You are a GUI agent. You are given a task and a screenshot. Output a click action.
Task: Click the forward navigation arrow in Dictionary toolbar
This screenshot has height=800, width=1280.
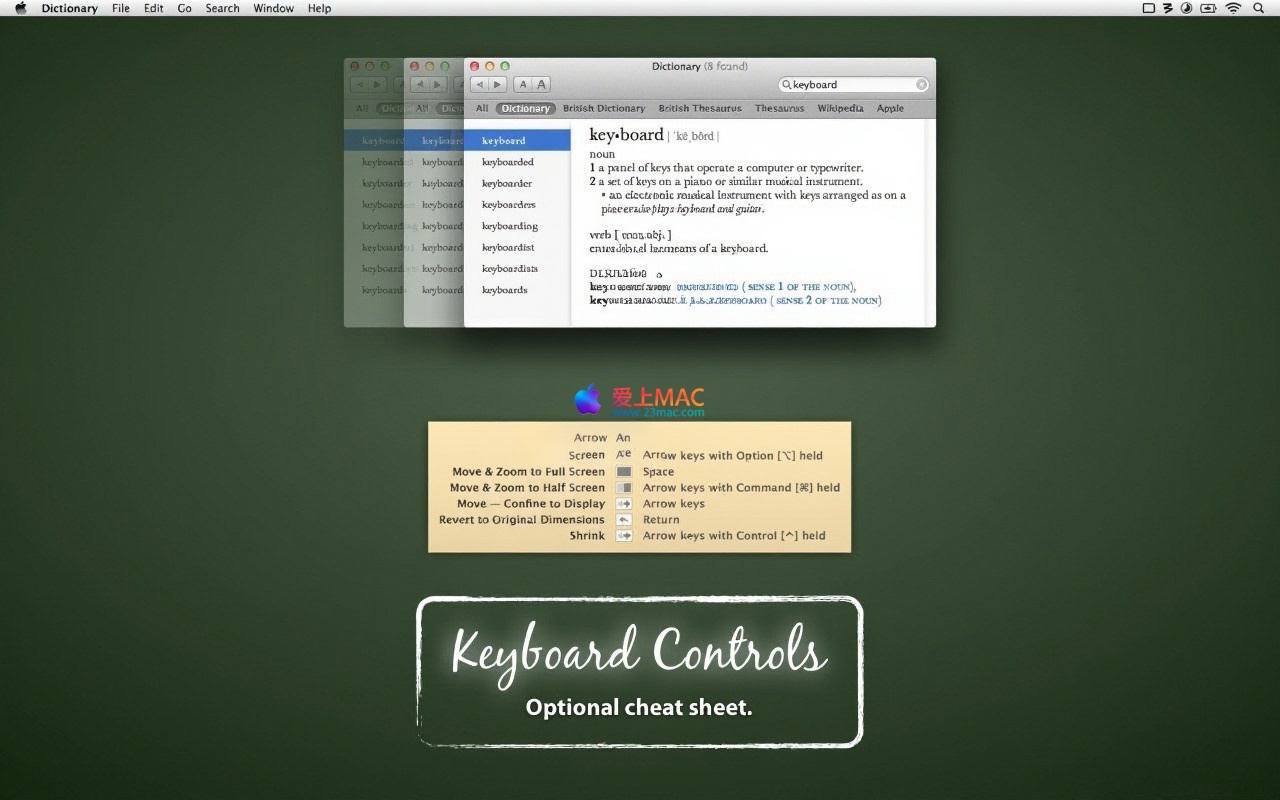pyautogui.click(x=497, y=85)
